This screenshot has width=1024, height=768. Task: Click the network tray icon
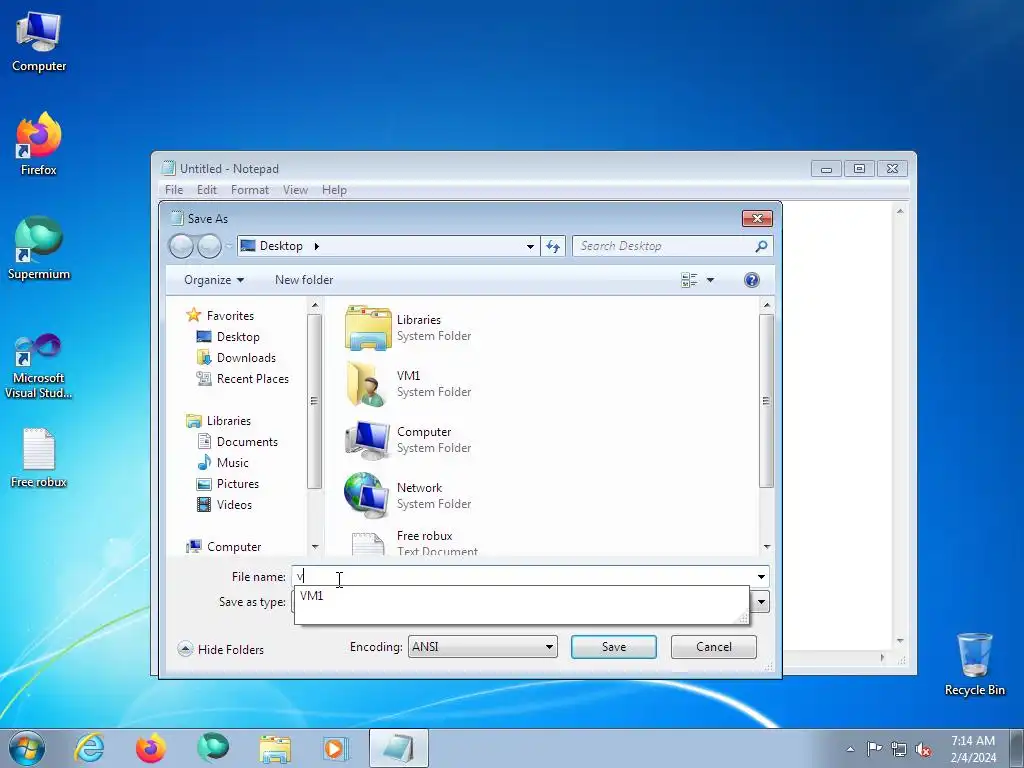[899, 748]
